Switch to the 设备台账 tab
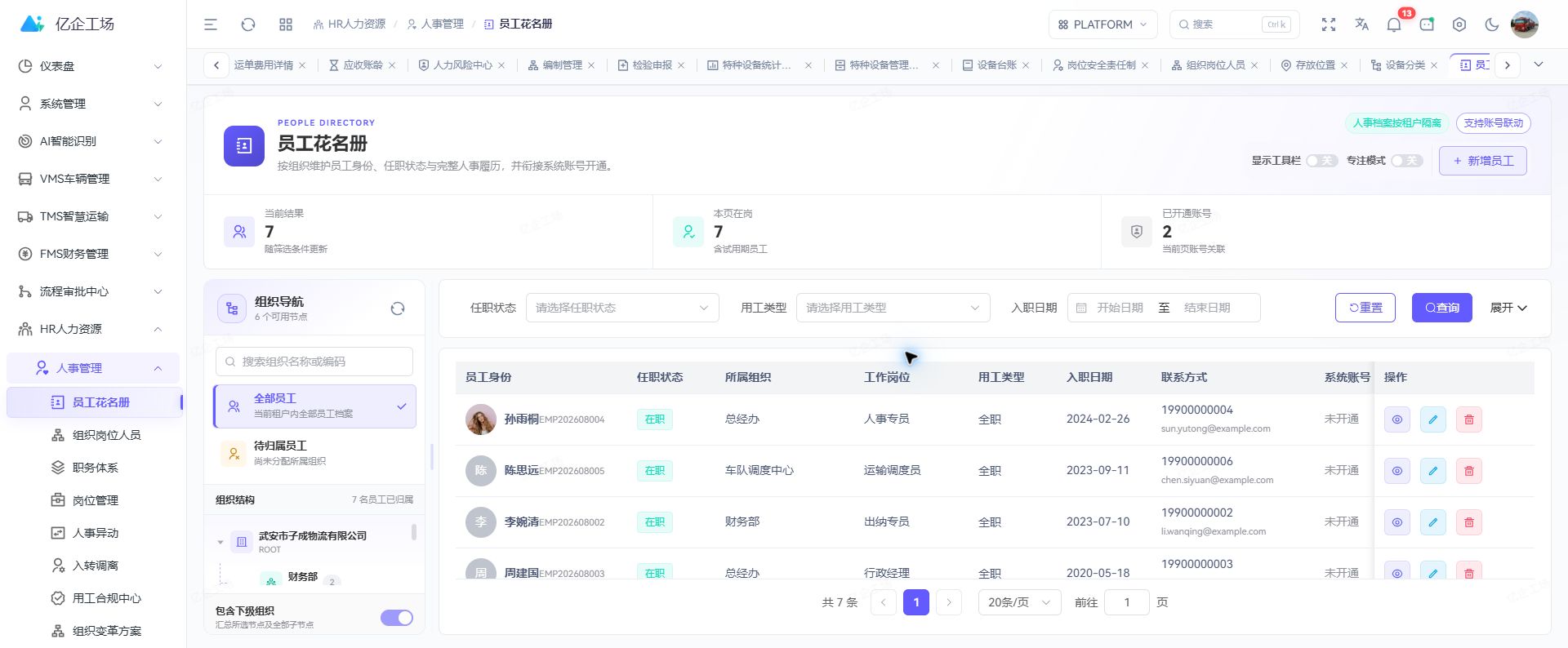 point(997,65)
